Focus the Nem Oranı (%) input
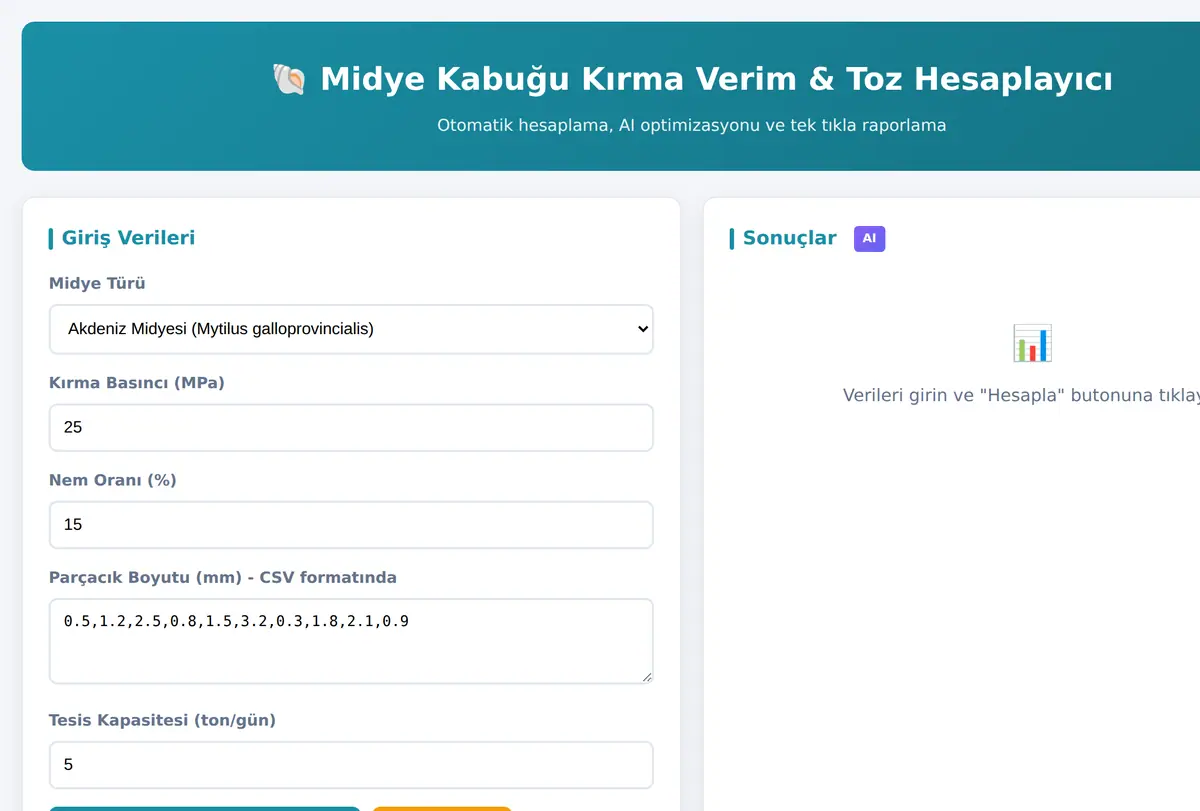 point(351,524)
